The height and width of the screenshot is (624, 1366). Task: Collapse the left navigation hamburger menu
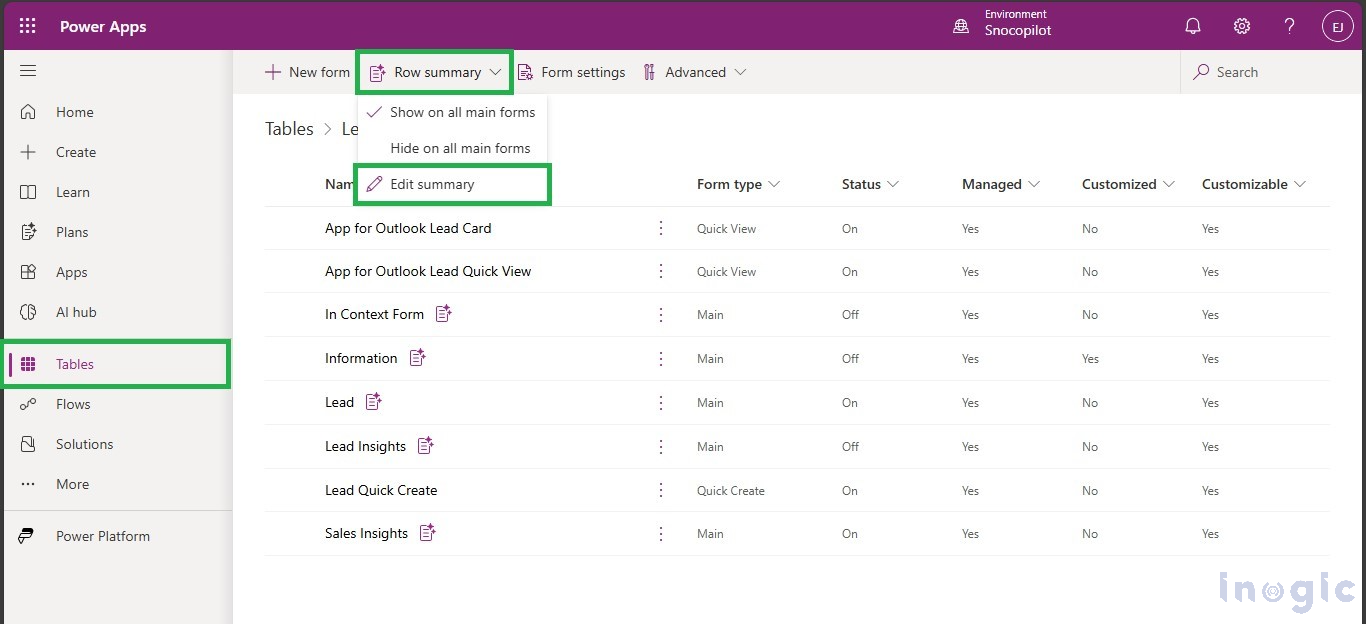28,71
